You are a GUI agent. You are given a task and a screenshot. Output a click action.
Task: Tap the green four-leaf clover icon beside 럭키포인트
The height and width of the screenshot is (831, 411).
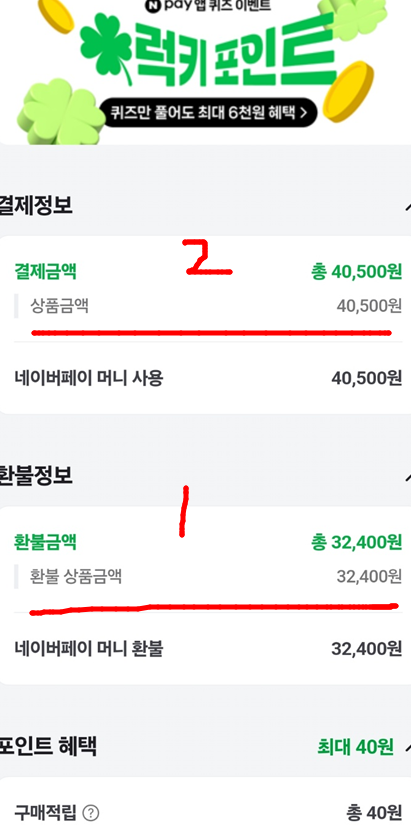(x=106, y=49)
